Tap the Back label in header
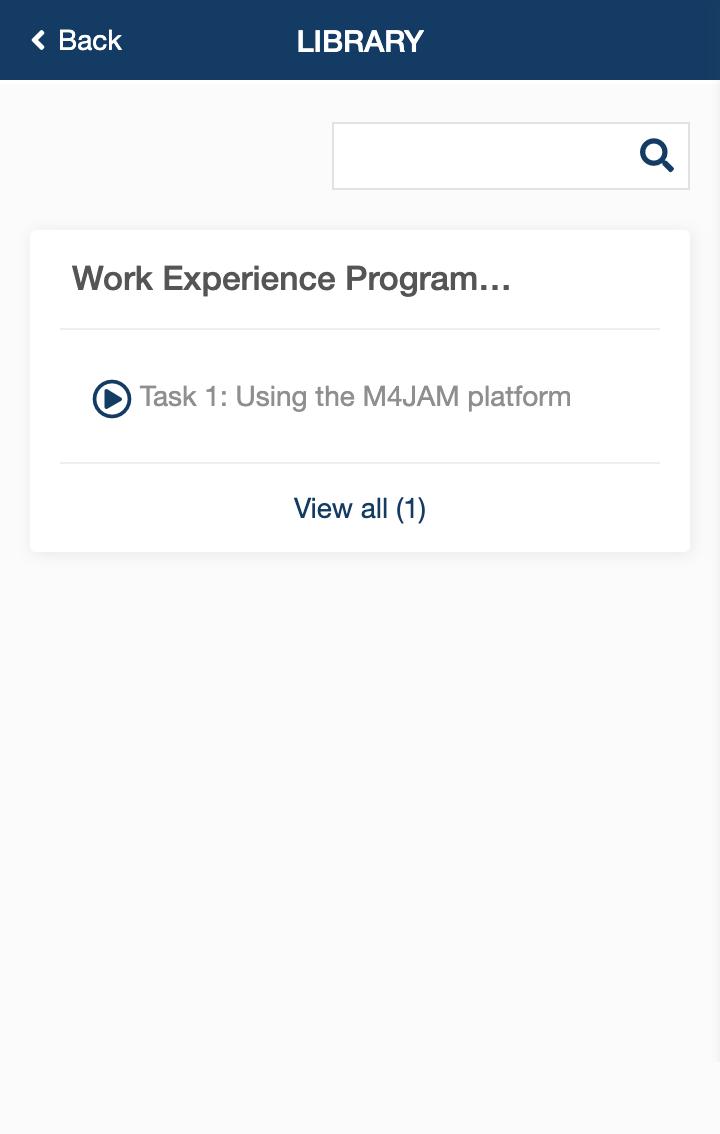The image size is (720, 1134). [90, 40]
